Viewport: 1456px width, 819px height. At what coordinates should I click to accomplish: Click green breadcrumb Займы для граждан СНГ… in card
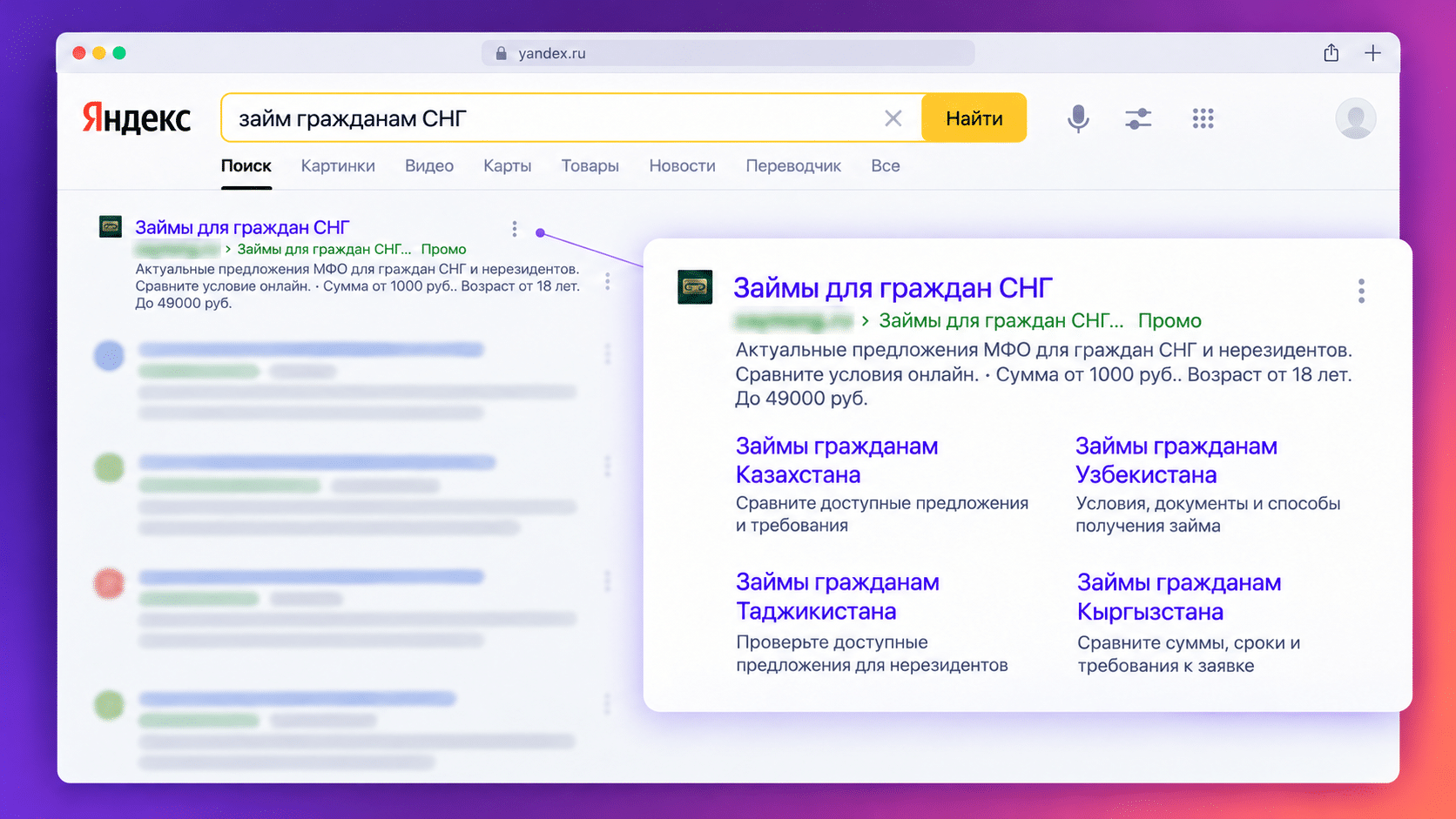pyautogui.click(x=1001, y=320)
